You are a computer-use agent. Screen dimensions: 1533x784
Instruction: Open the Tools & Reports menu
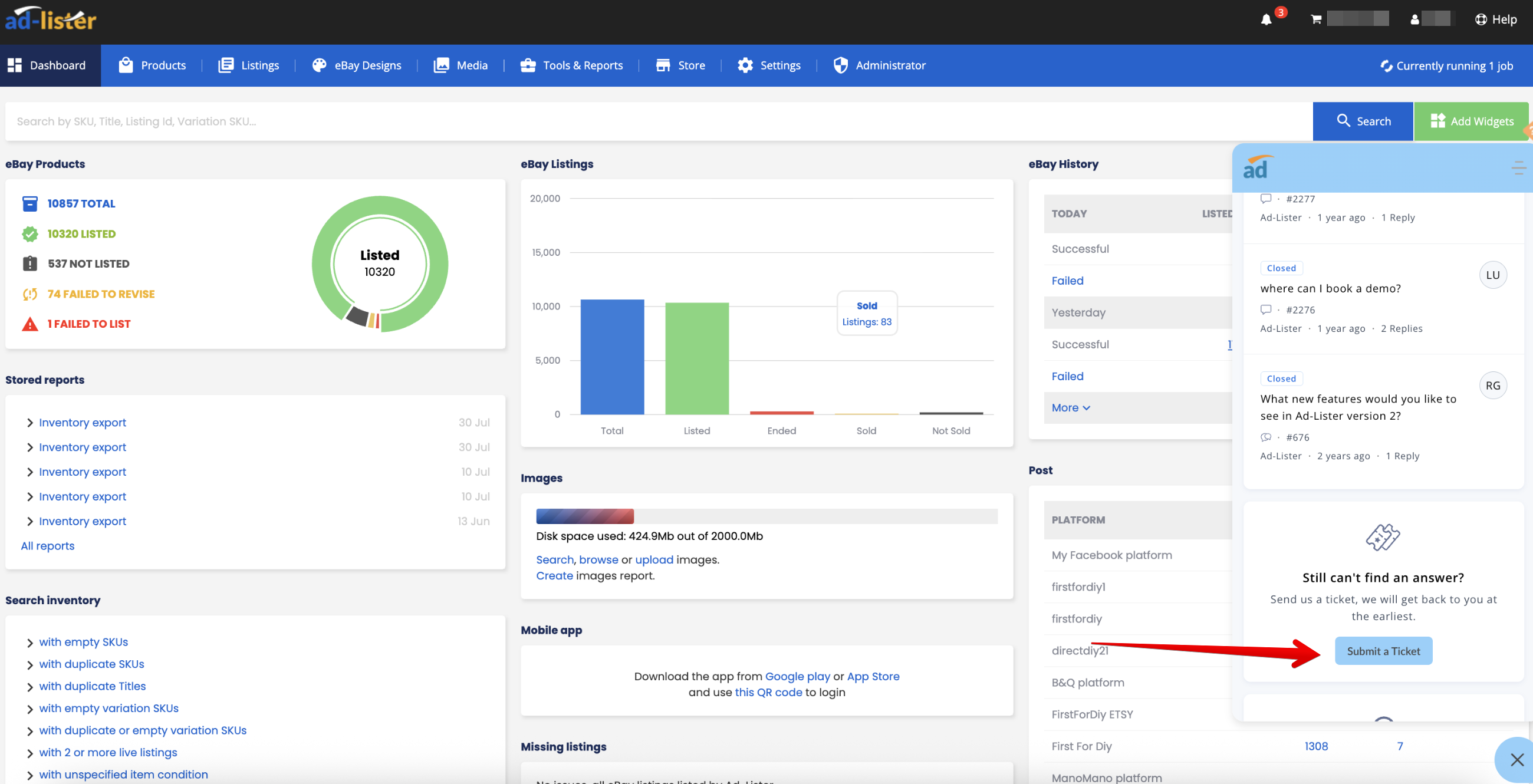tap(571, 65)
